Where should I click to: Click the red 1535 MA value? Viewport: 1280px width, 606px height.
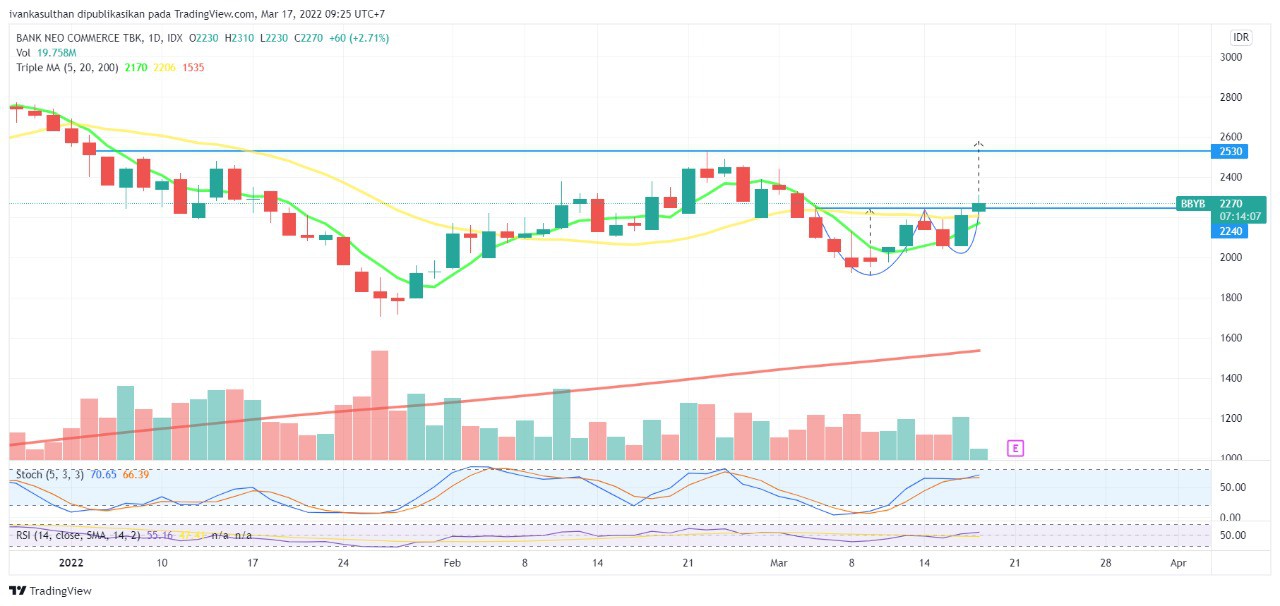click(193, 67)
